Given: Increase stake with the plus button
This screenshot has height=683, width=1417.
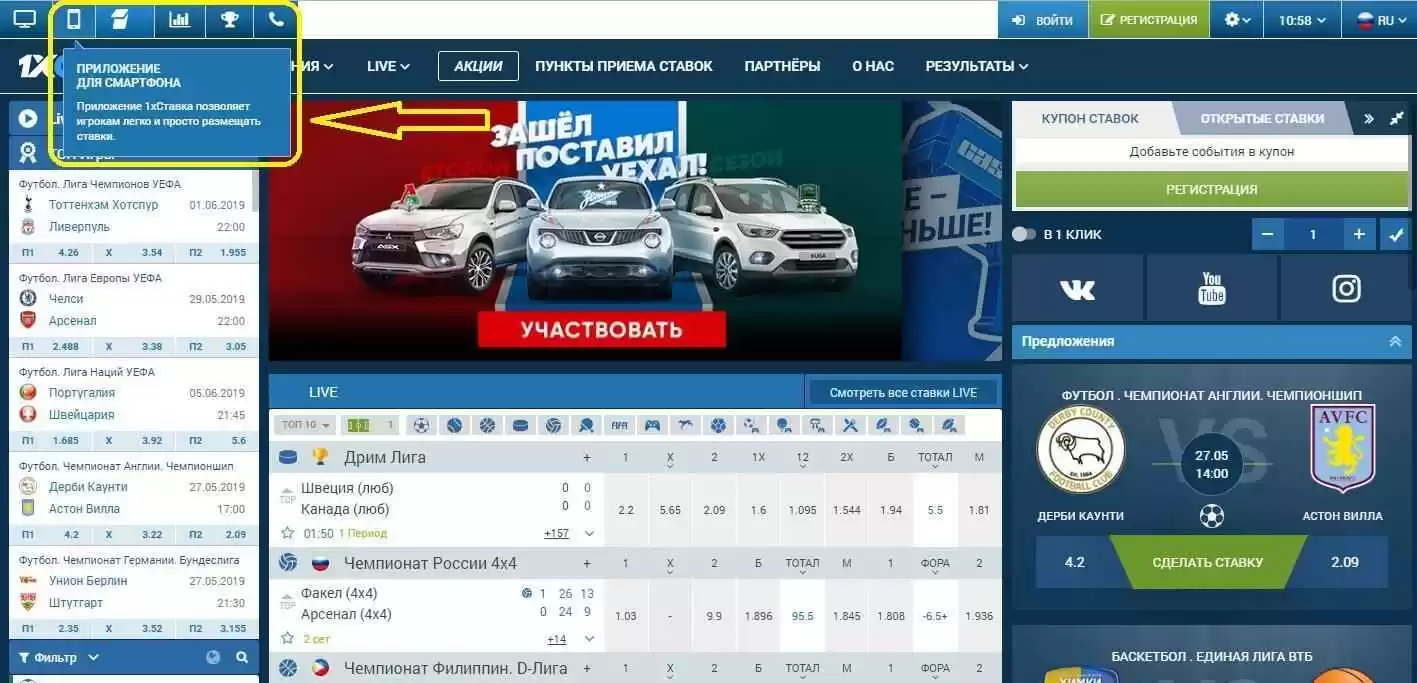Looking at the screenshot, I should [1359, 234].
